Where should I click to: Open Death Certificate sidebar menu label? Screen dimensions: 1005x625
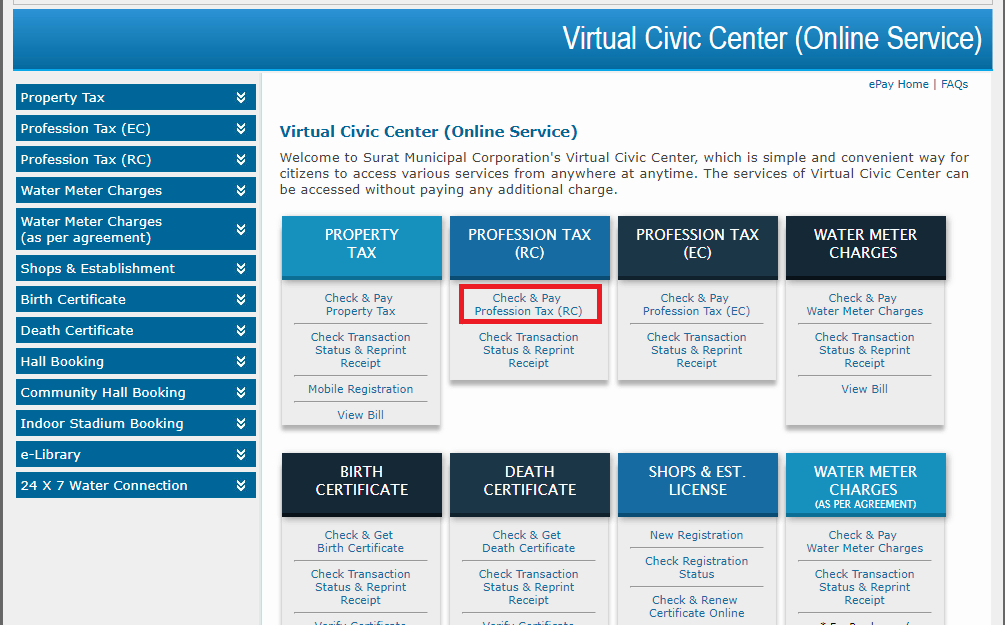pos(77,330)
